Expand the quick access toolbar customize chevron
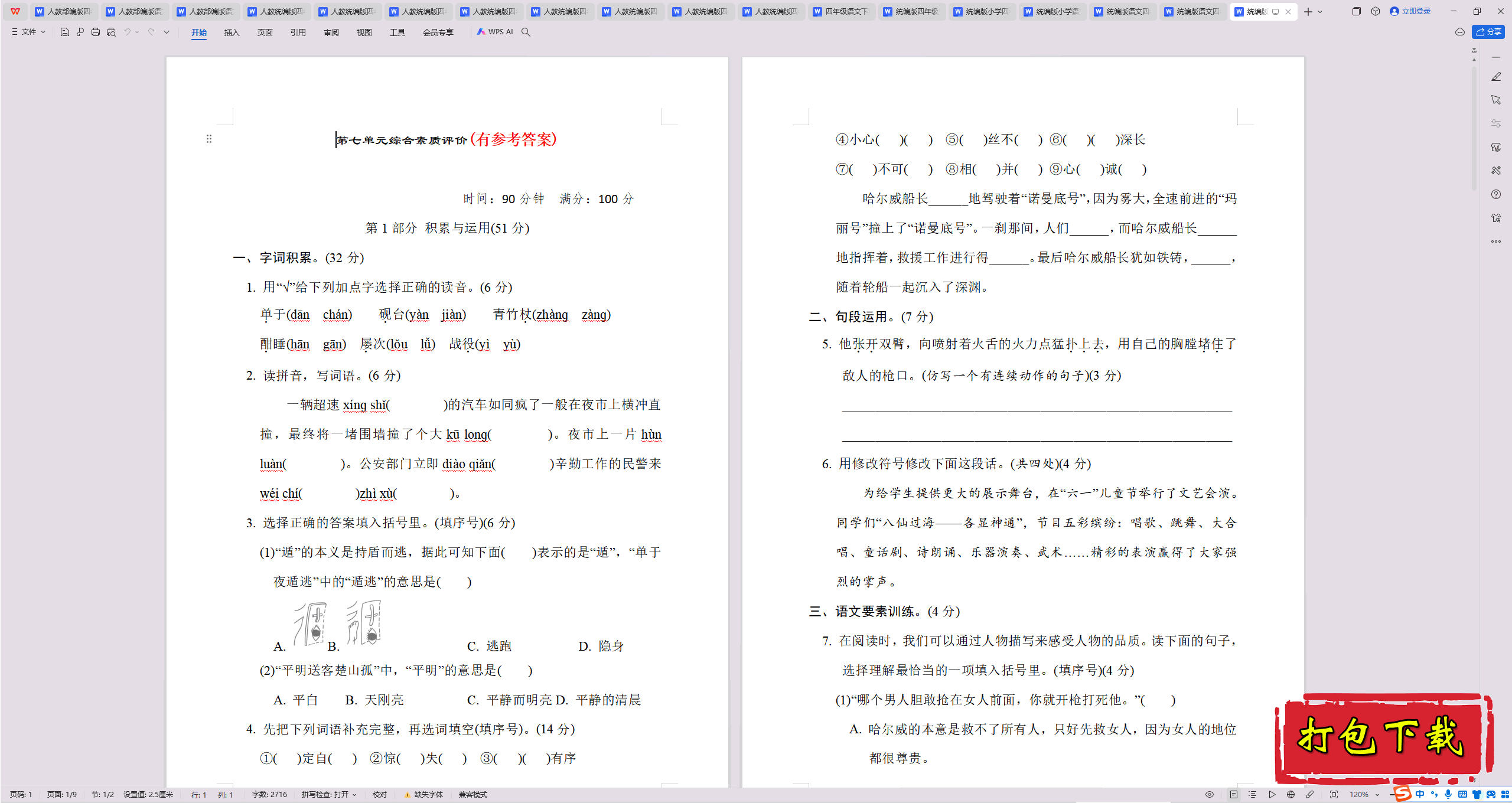Viewport: 1512px width, 803px height. click(167, 32)
